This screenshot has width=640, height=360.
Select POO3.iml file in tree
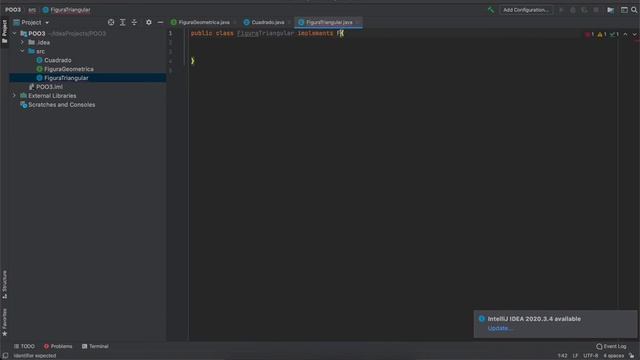click(x=49, y=87)
